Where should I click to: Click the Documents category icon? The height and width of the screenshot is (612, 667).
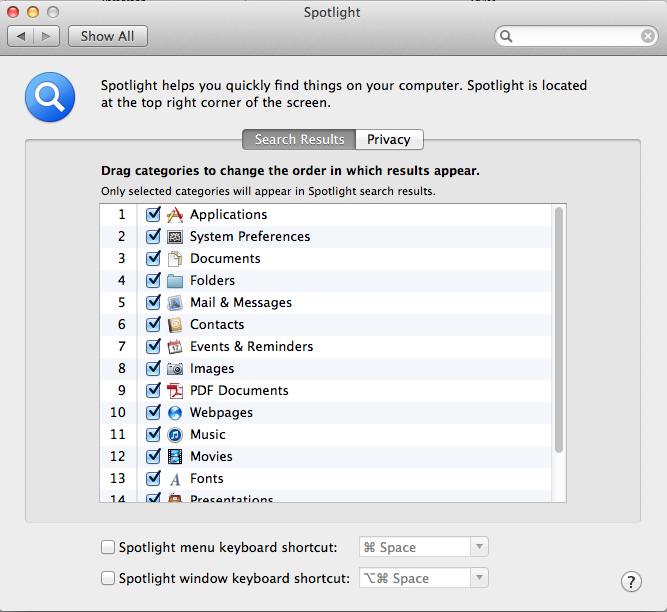[175, 259]
